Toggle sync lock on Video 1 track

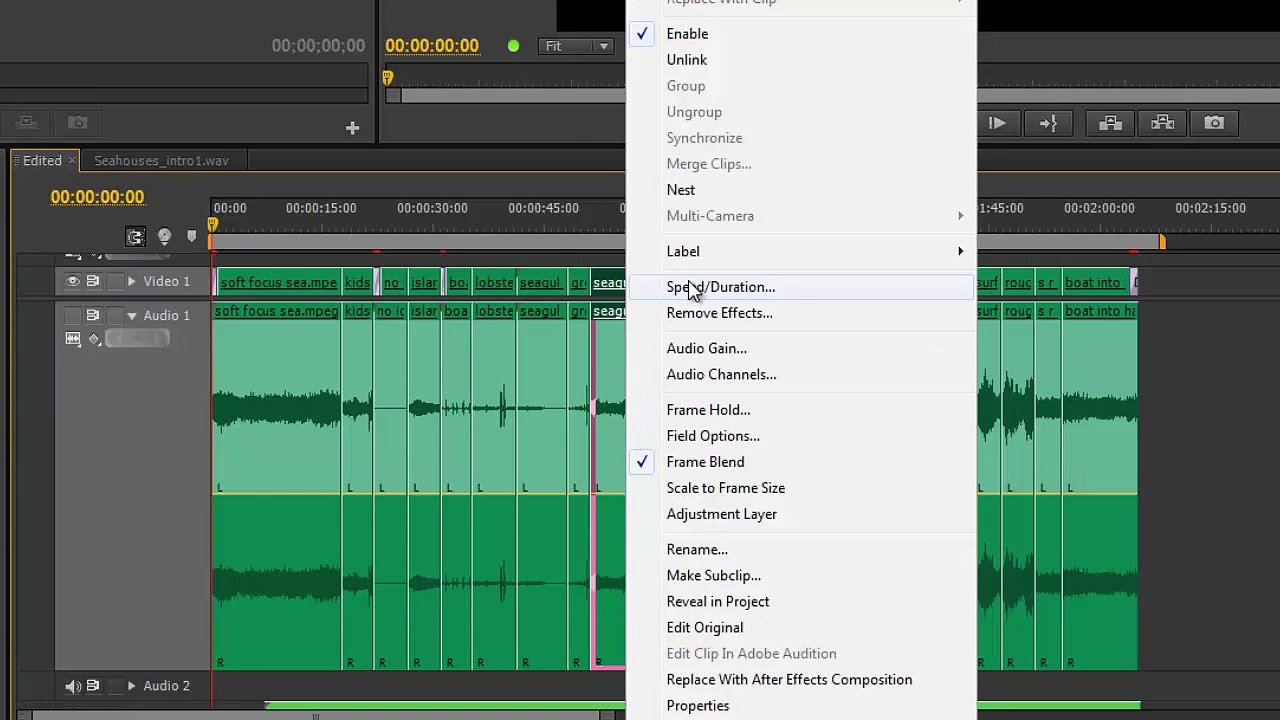coord(92,282)
